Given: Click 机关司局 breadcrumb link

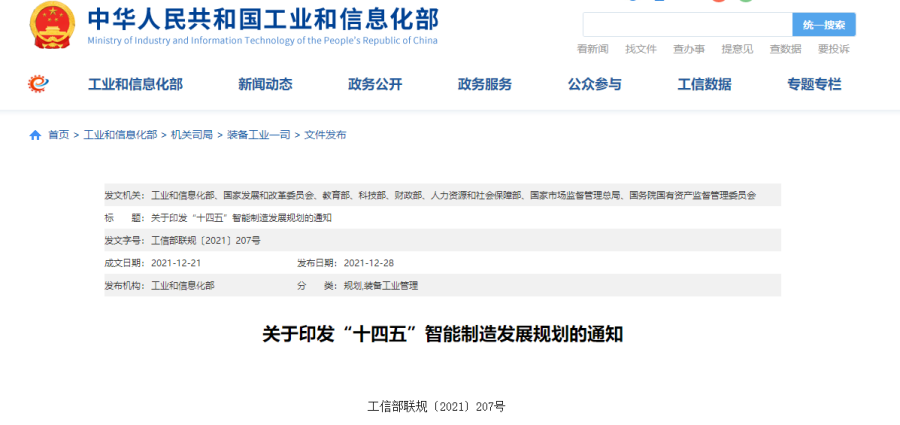Looking at the screenshot, I should (191, 135).
